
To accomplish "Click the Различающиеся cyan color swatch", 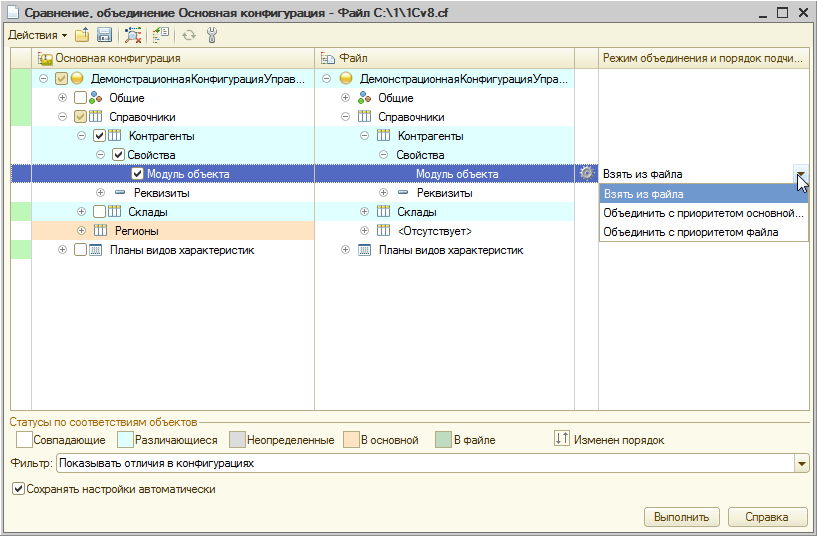I will pos(126,440).
